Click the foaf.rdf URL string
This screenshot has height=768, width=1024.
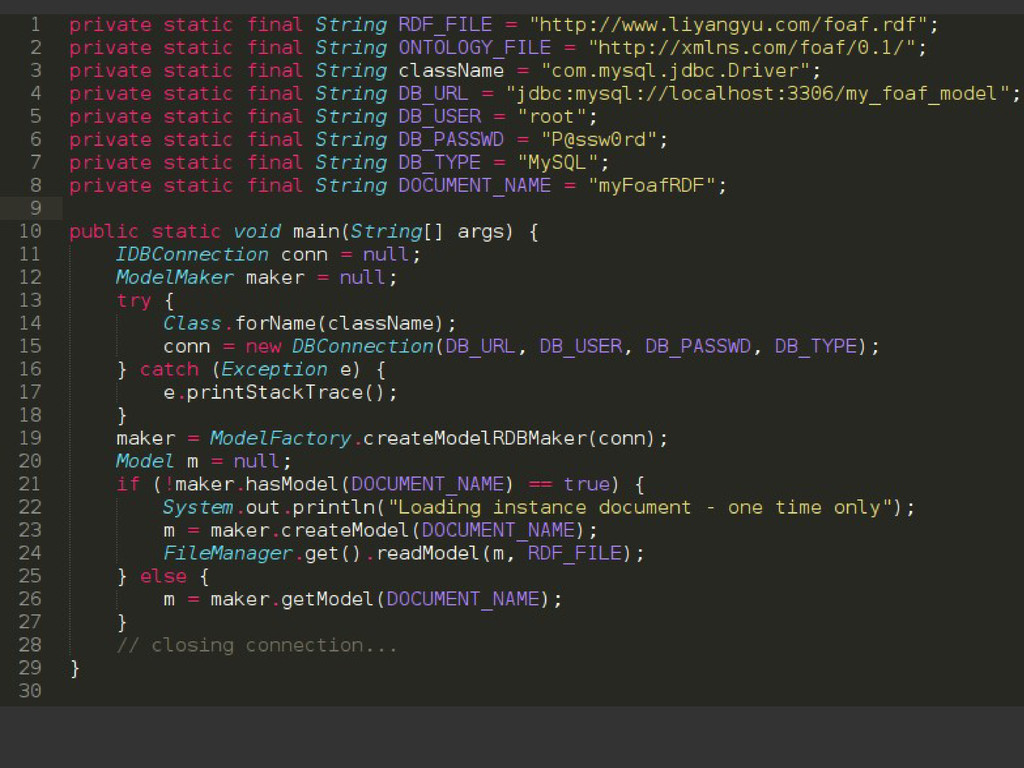point(728,25)
